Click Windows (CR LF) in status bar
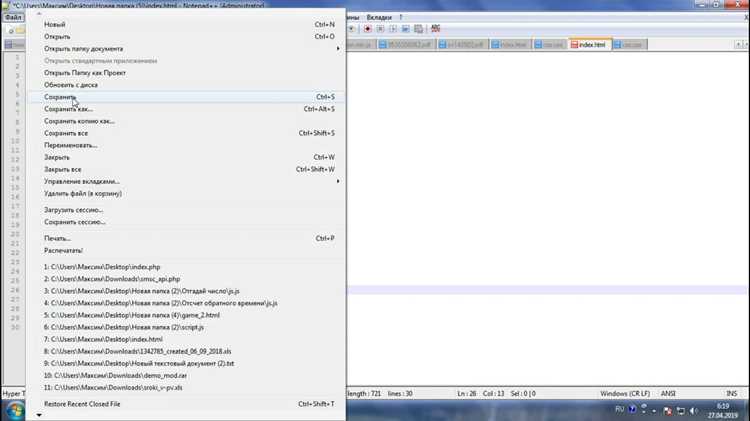750x421 pixels. (x=625, y=393)
